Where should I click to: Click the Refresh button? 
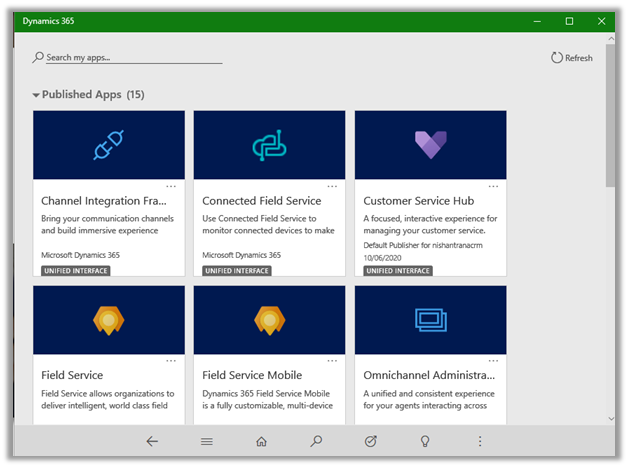click(x=572, y=58)
